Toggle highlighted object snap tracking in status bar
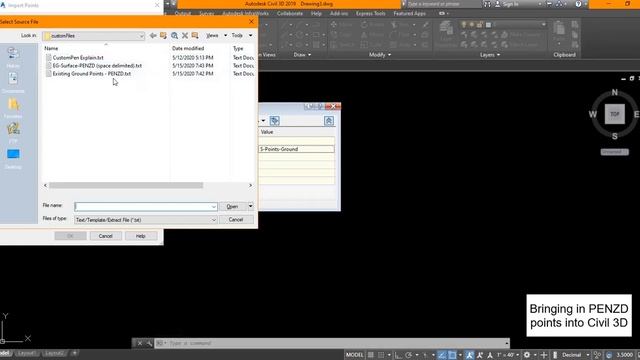The height and width of the screenshot is (360, 640). [442, 355]
